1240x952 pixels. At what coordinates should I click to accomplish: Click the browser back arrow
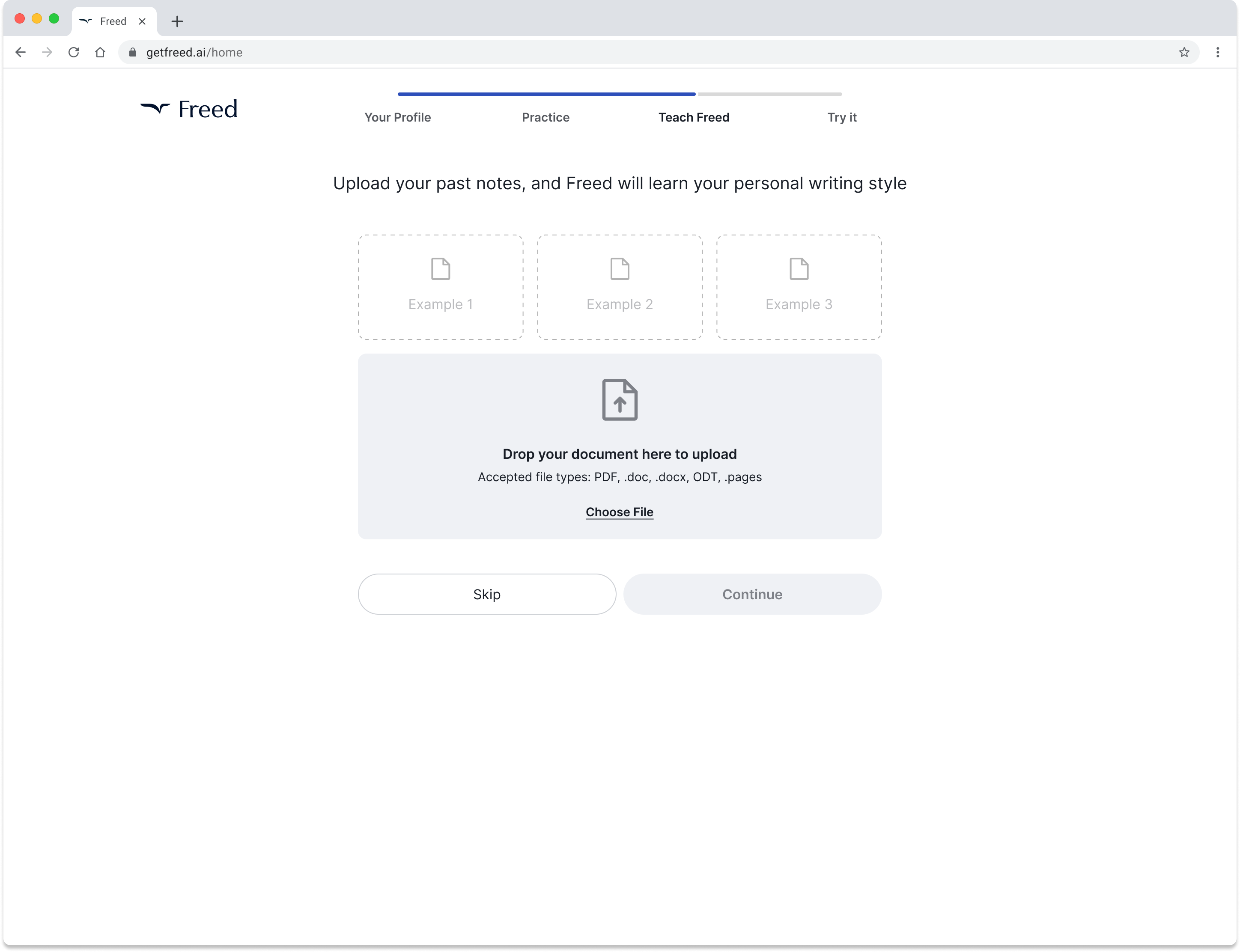[21, 52]
